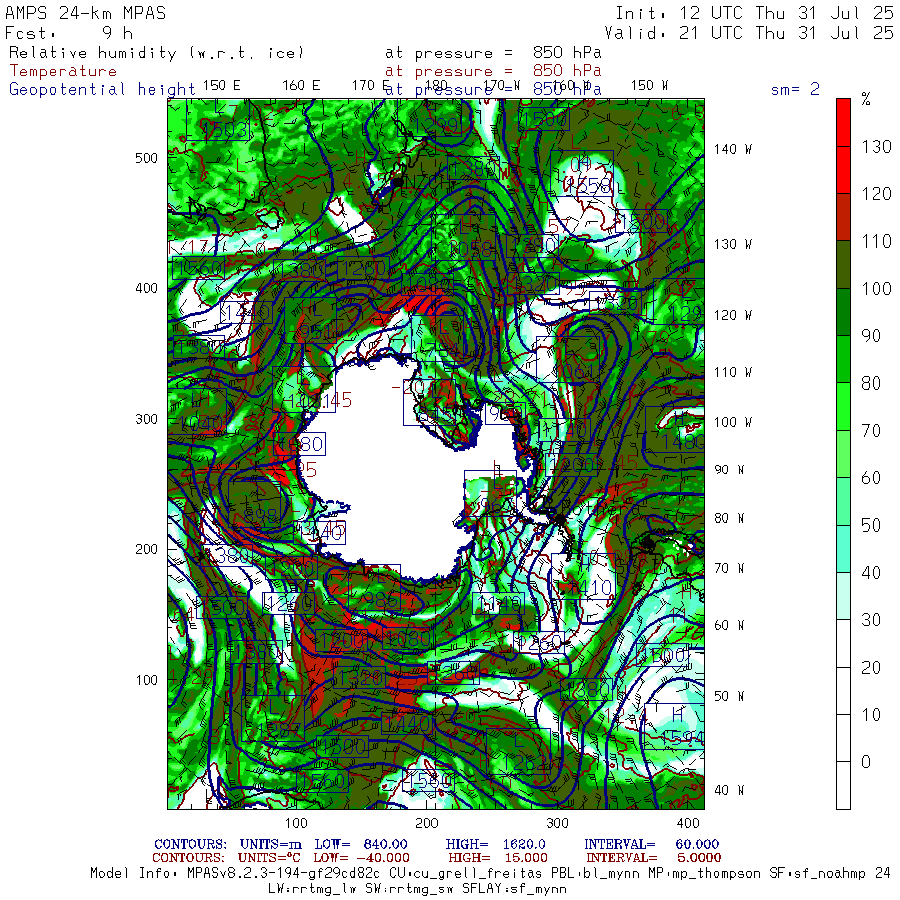Click the 'sm= 2' smoothing label
The width and height of the screenshot is (900, 900).
tap(795, 89)
